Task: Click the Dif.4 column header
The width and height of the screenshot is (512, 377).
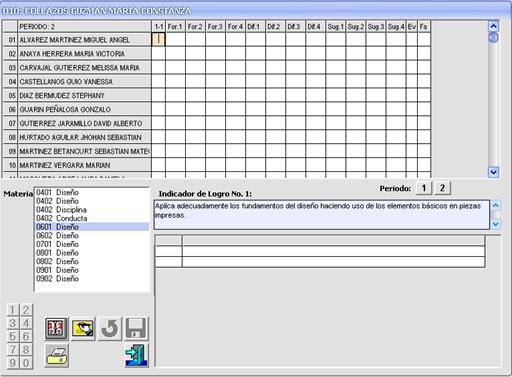Action: (x=315, y=27)
